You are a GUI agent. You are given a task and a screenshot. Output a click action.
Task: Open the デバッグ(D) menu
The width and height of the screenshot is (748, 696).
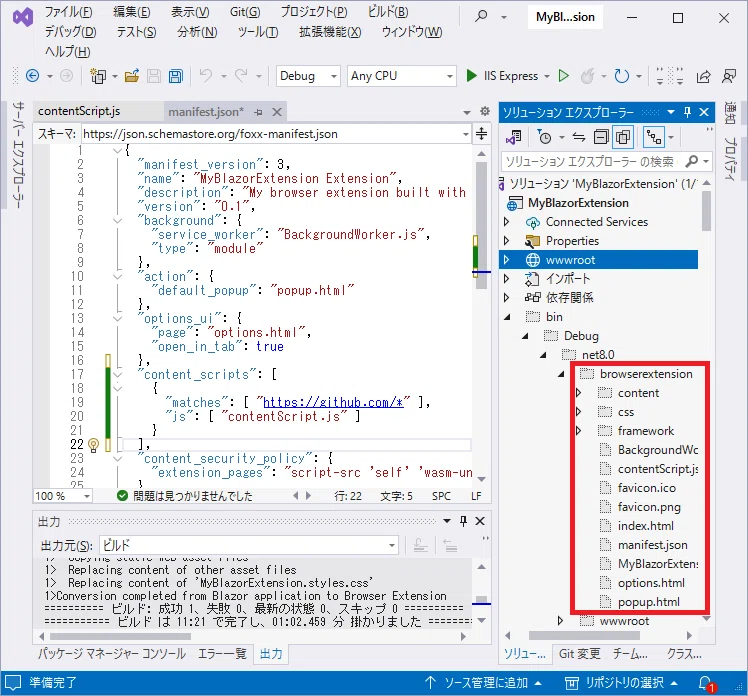[x=71, y=31]
